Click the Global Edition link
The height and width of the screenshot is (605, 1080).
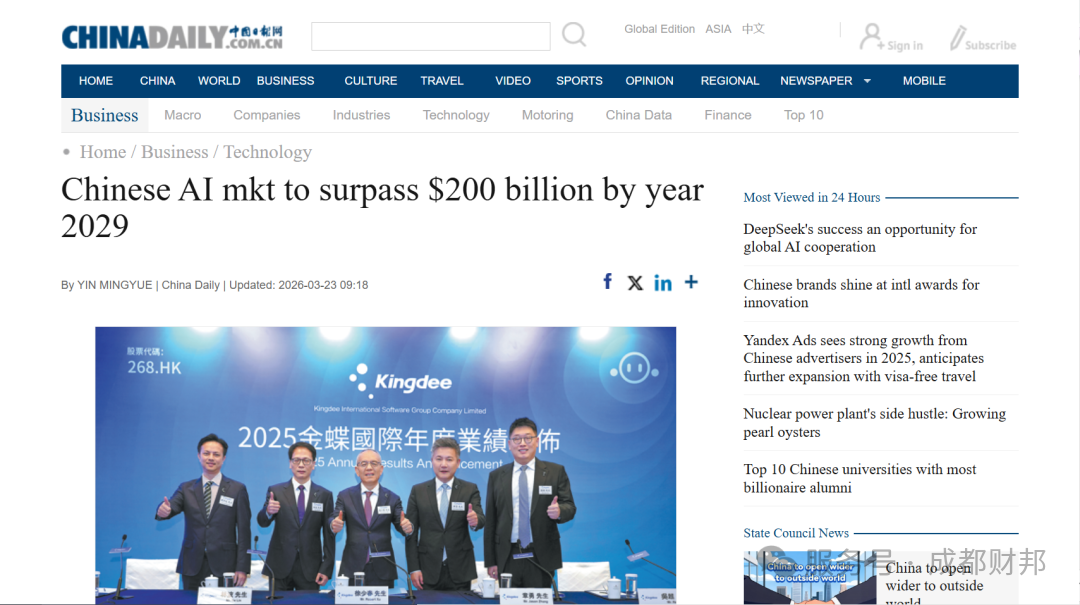tap(659, 29)
